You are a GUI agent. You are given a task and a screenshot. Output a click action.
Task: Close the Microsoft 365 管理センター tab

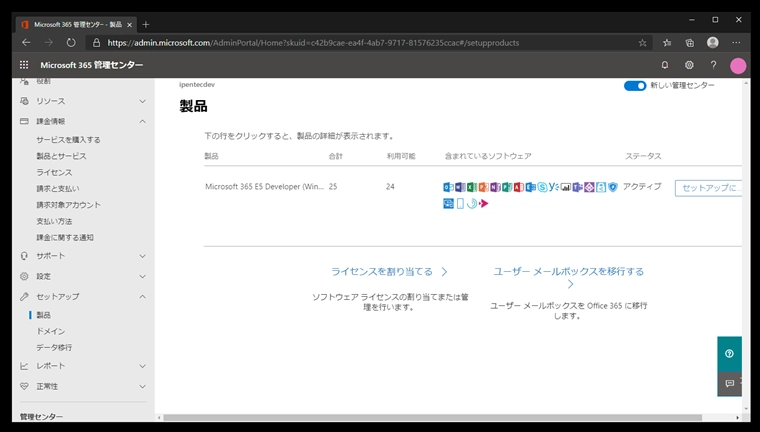[129, 25]
